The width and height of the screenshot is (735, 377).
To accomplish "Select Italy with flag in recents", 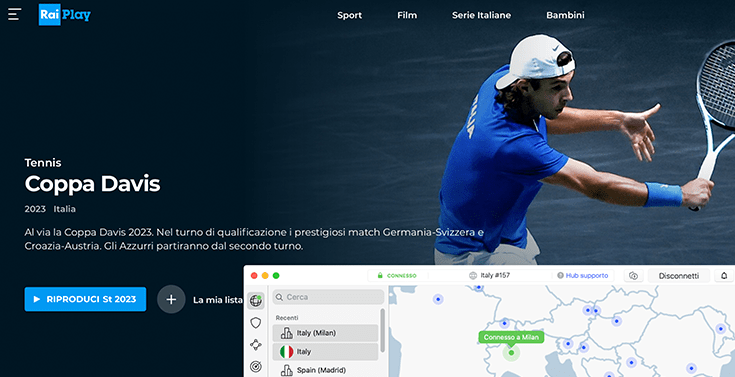I will [x=325, y=351].
